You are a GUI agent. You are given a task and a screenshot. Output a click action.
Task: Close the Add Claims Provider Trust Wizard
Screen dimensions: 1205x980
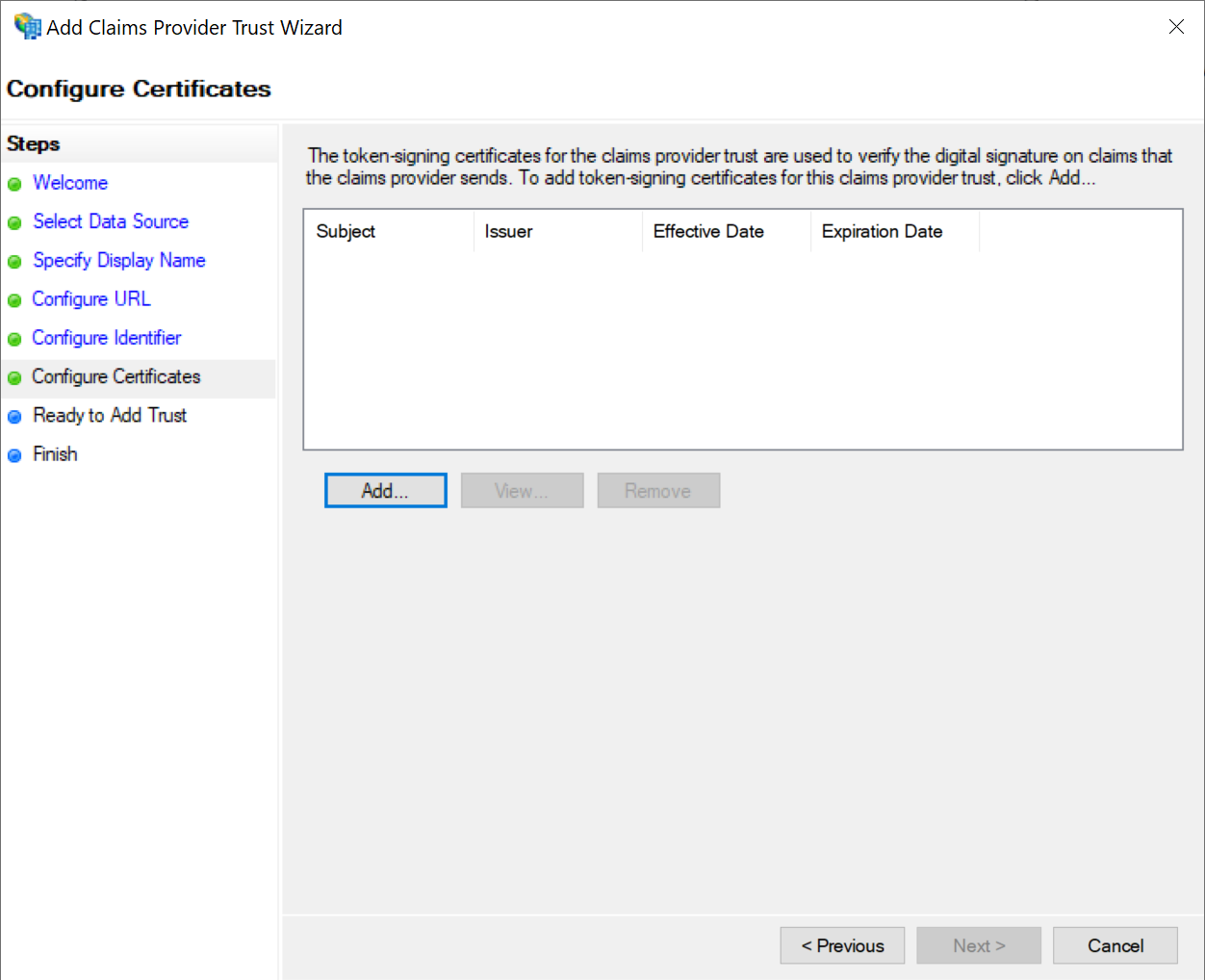click(1176, 27)
